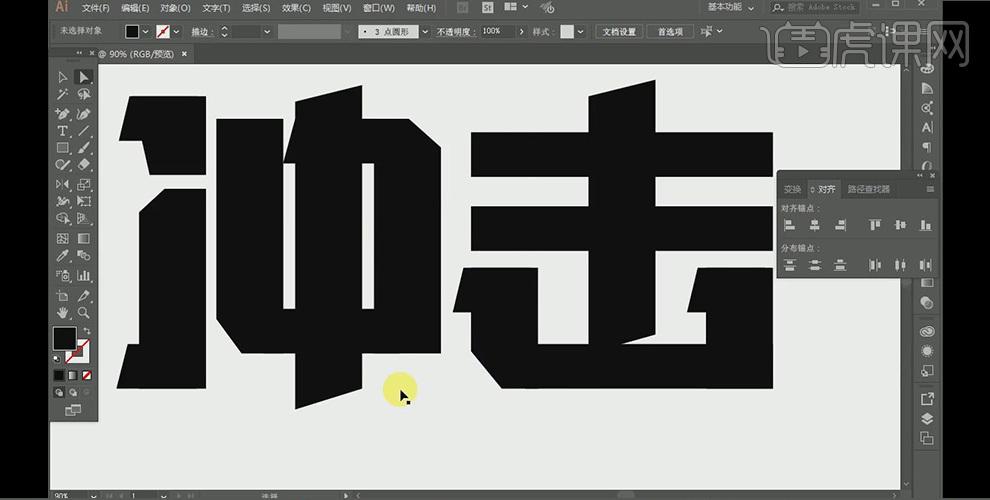Open control bar stroke color dropdown
This screenshot has height=500, width=990.
(176, 32)
